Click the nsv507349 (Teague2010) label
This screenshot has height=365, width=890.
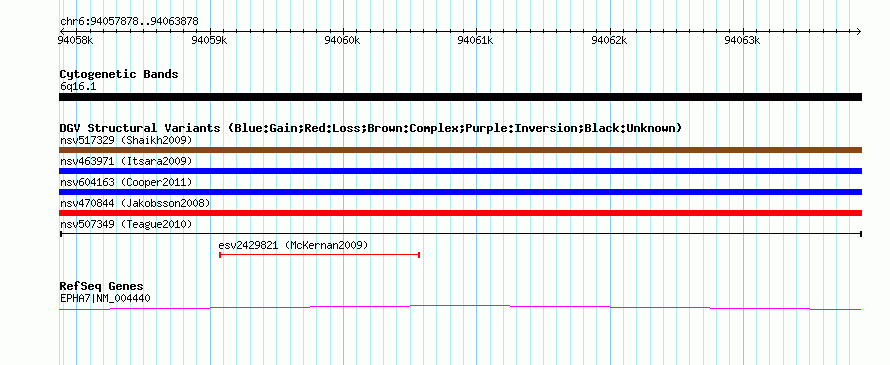[x=126, y=225]
